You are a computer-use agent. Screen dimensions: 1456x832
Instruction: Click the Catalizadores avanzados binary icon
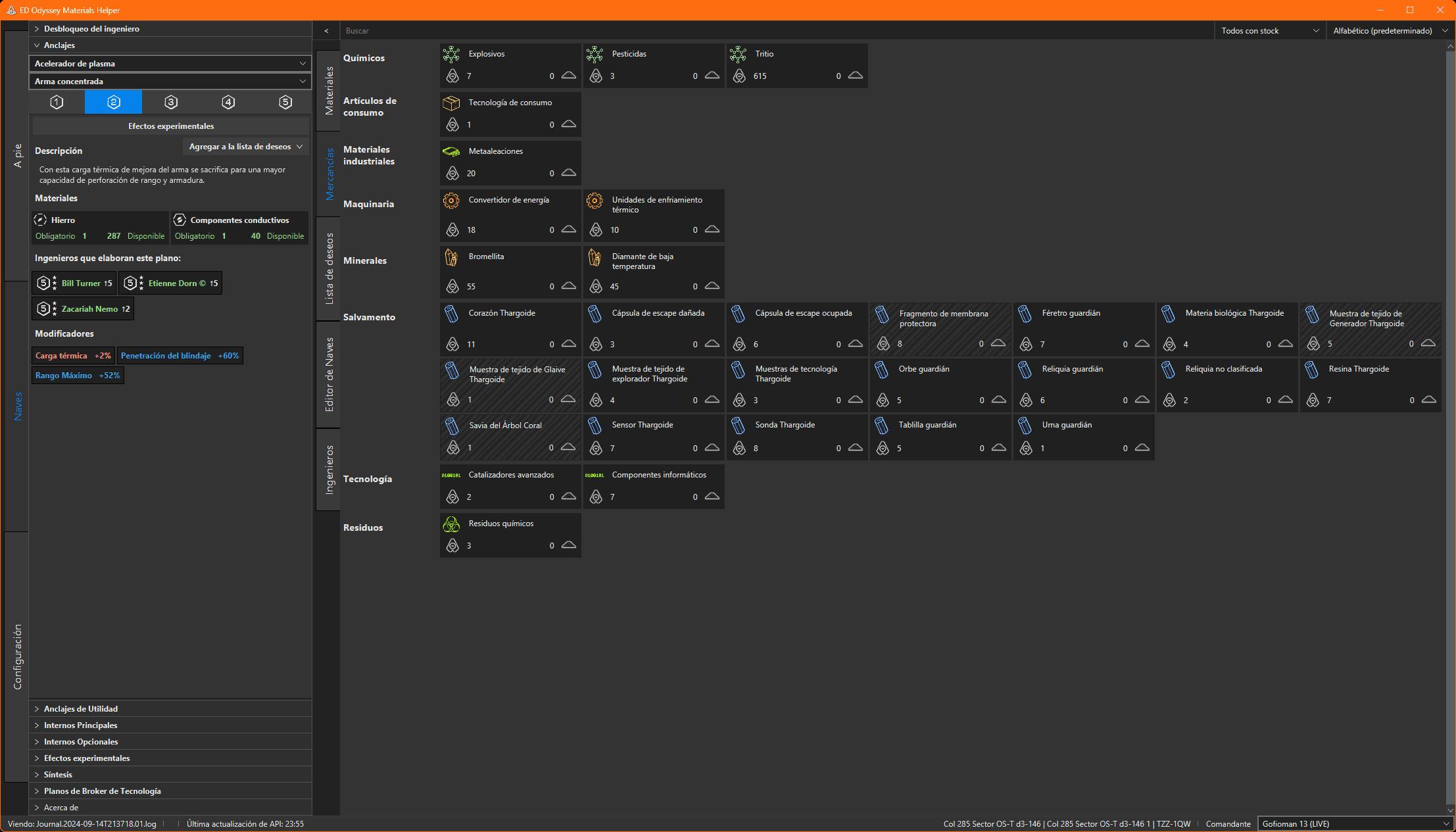point(451,475)
